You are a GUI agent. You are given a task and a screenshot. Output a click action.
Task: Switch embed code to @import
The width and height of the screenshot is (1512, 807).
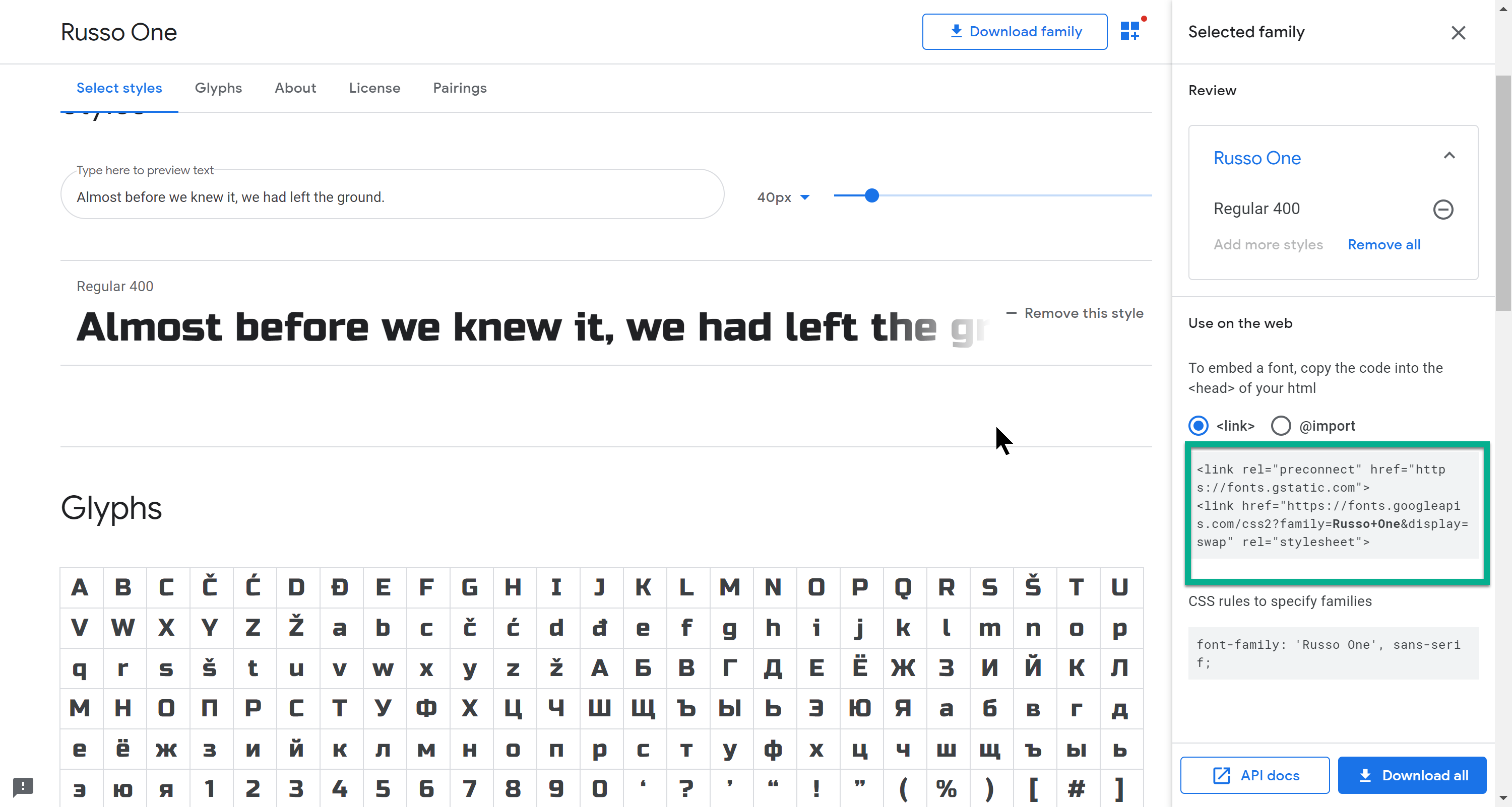pos(1281,426)
